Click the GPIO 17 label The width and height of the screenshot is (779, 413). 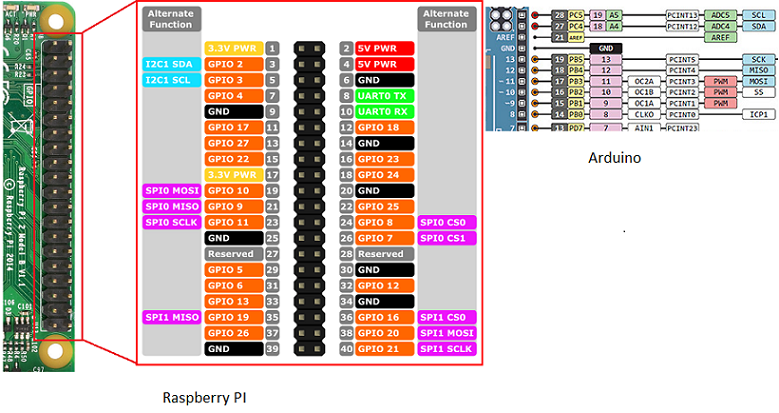(x=234, y=127)
